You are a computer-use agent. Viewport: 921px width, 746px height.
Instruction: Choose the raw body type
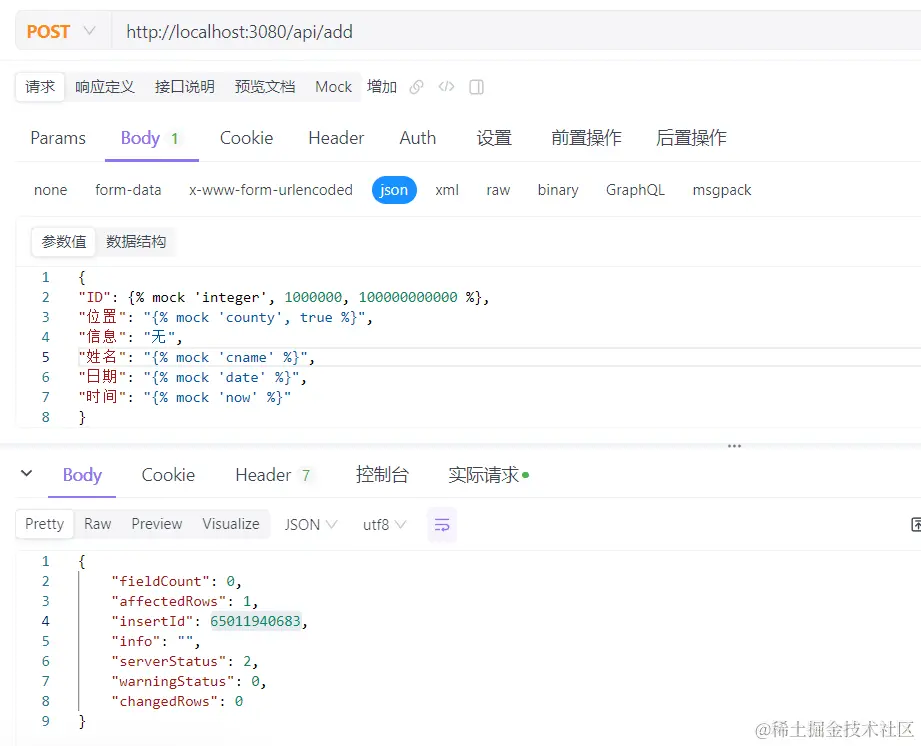[x=498, y=190]
